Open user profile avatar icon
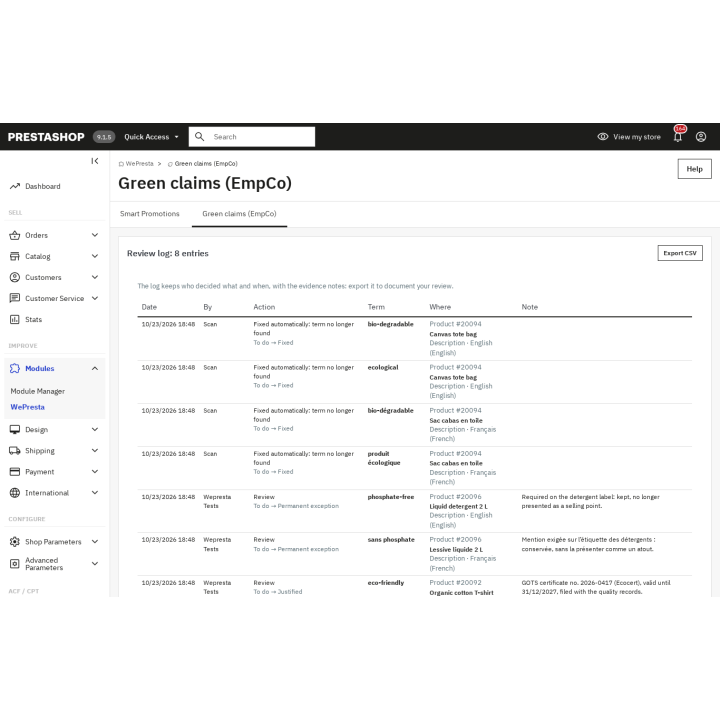This screenshot has width=720, height=720. tap(701, 137)
